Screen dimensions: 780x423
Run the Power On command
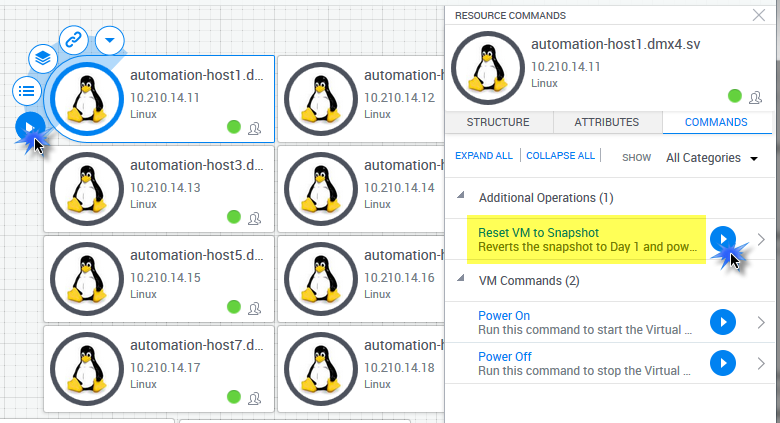tap(722, 322)
